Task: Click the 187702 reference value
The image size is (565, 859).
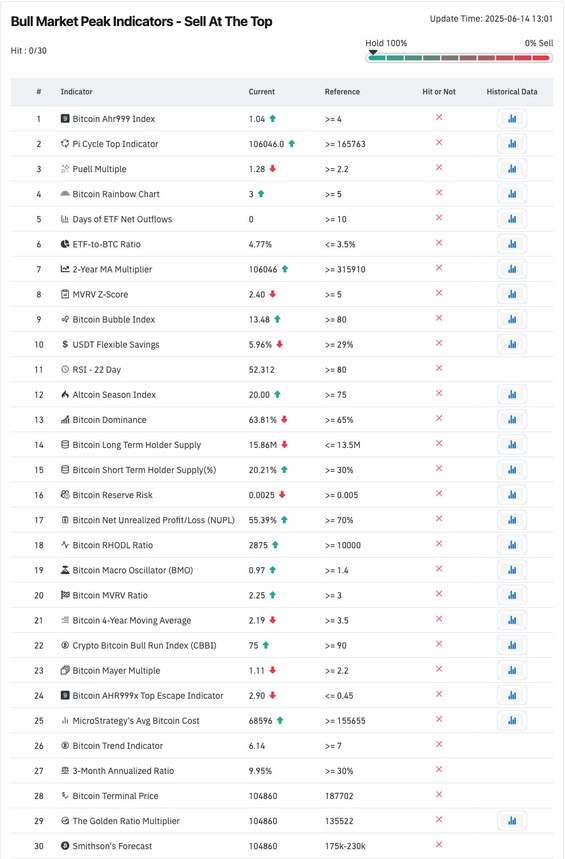Action: 339,796
